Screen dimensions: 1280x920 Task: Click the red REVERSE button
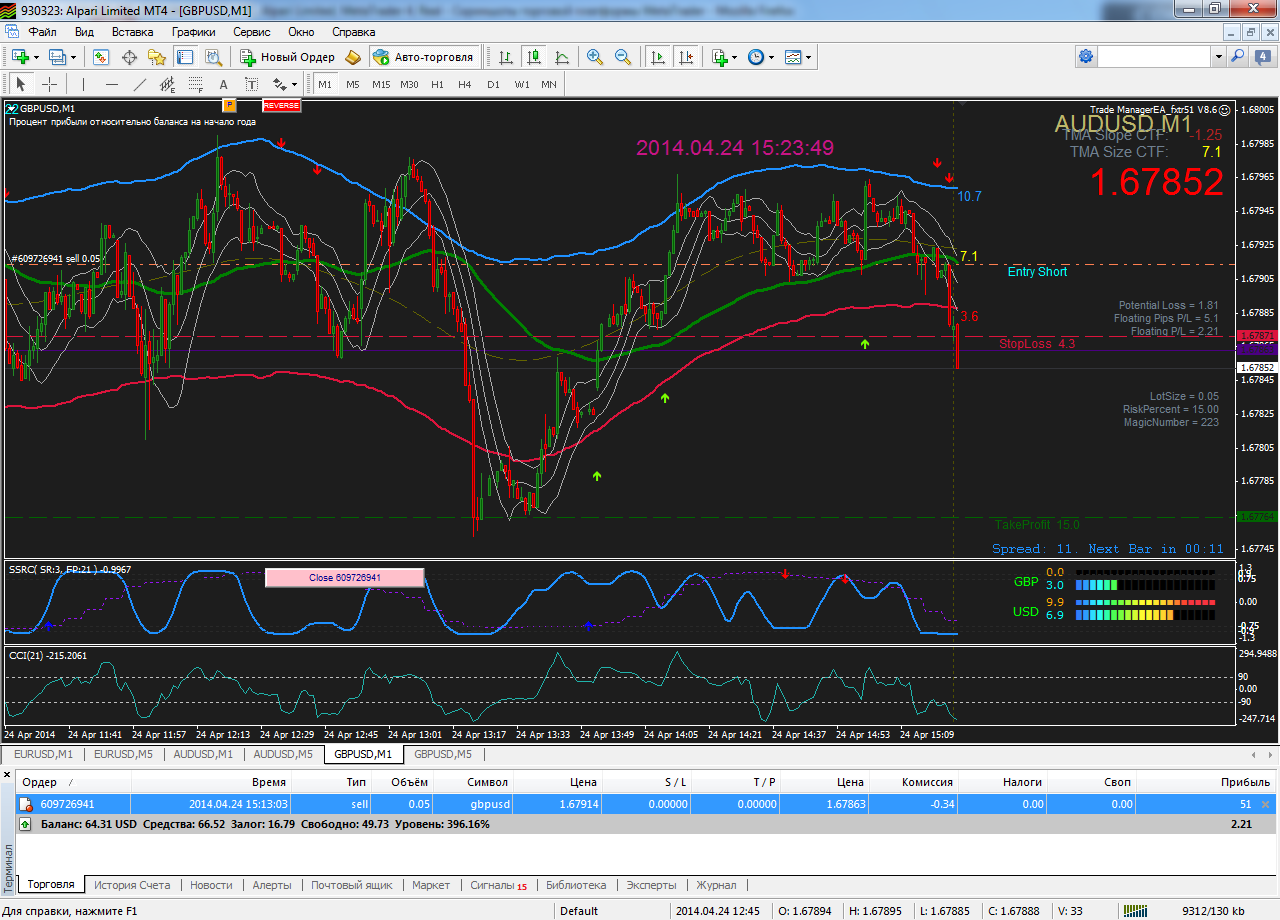(281, 105)
